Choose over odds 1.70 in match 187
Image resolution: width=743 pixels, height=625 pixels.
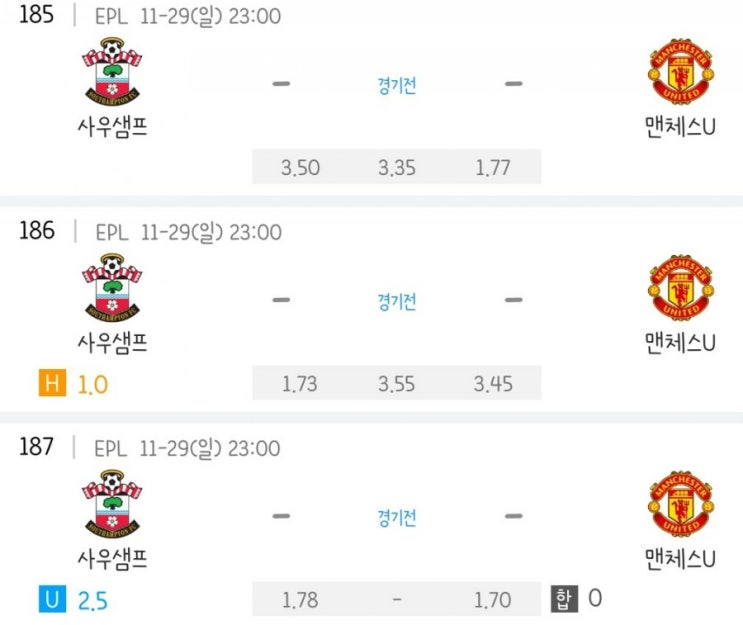click(493, 600)
